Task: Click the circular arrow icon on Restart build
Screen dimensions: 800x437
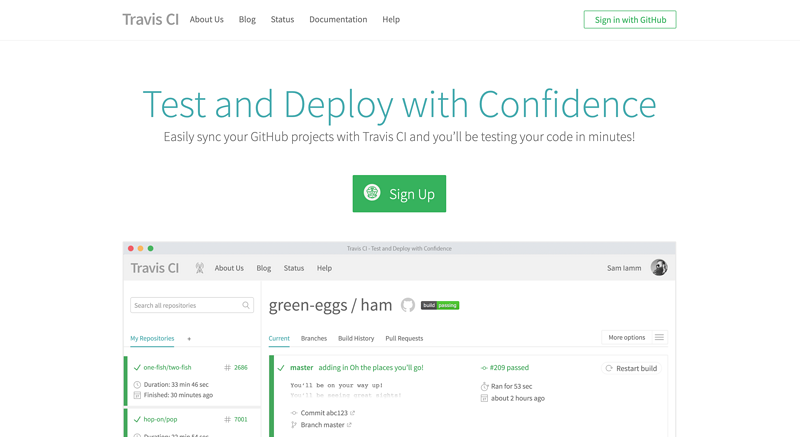Action: [x=609, y=368]
